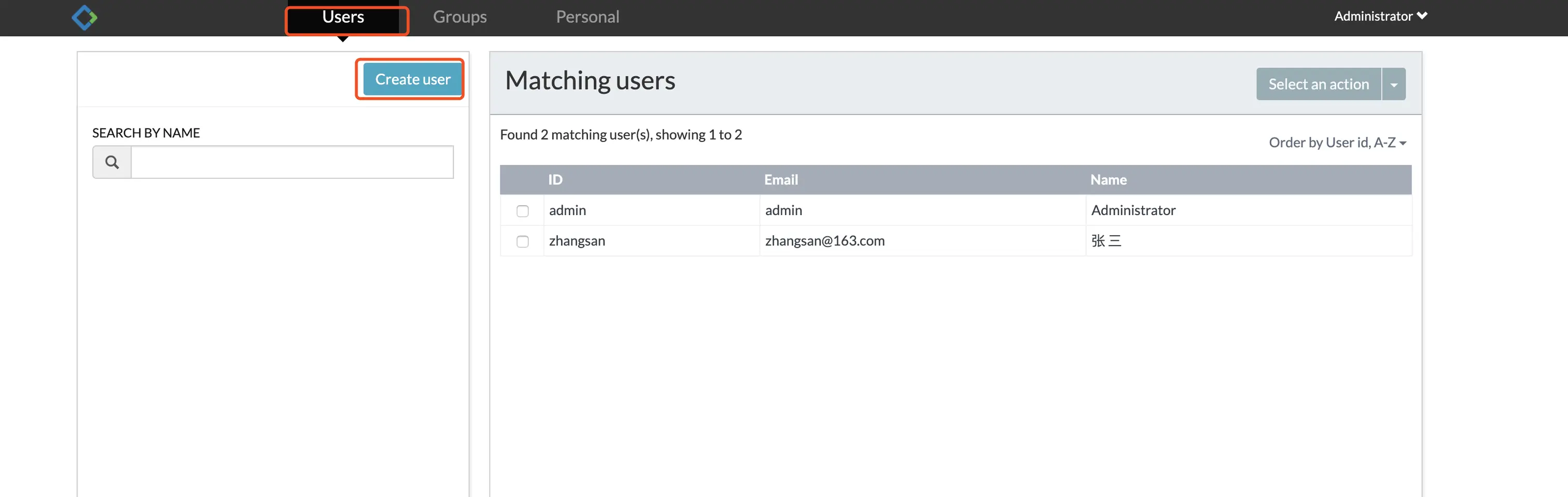Screen dimensions: 1568x497
Task: Open the Select an action caret menu
Action: 1393,84
